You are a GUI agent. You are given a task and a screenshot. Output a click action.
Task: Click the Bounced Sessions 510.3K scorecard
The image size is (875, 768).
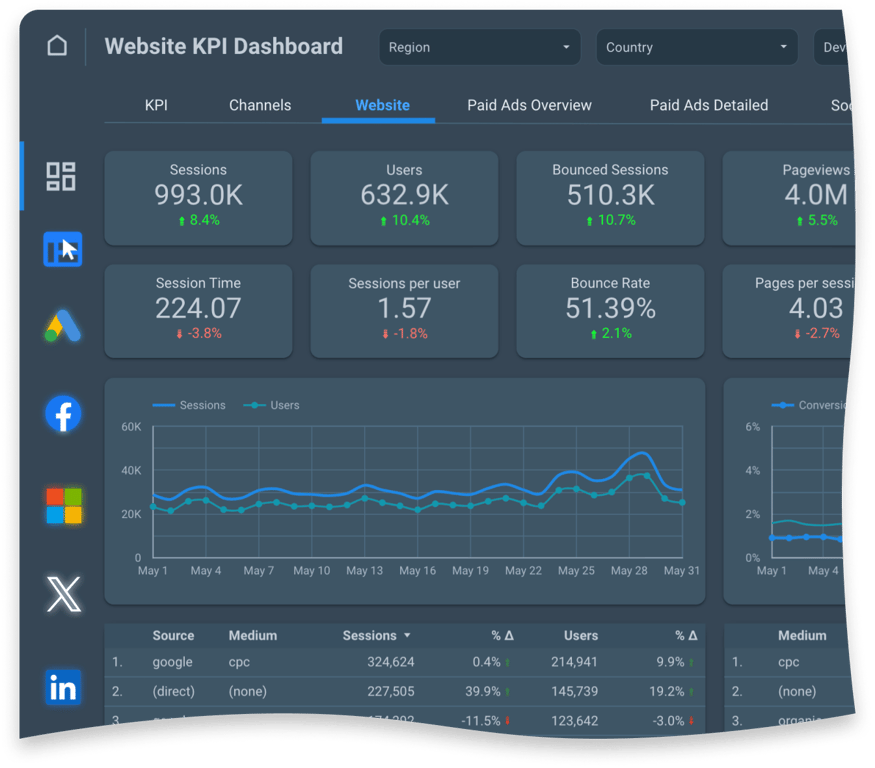pos(610,198)
